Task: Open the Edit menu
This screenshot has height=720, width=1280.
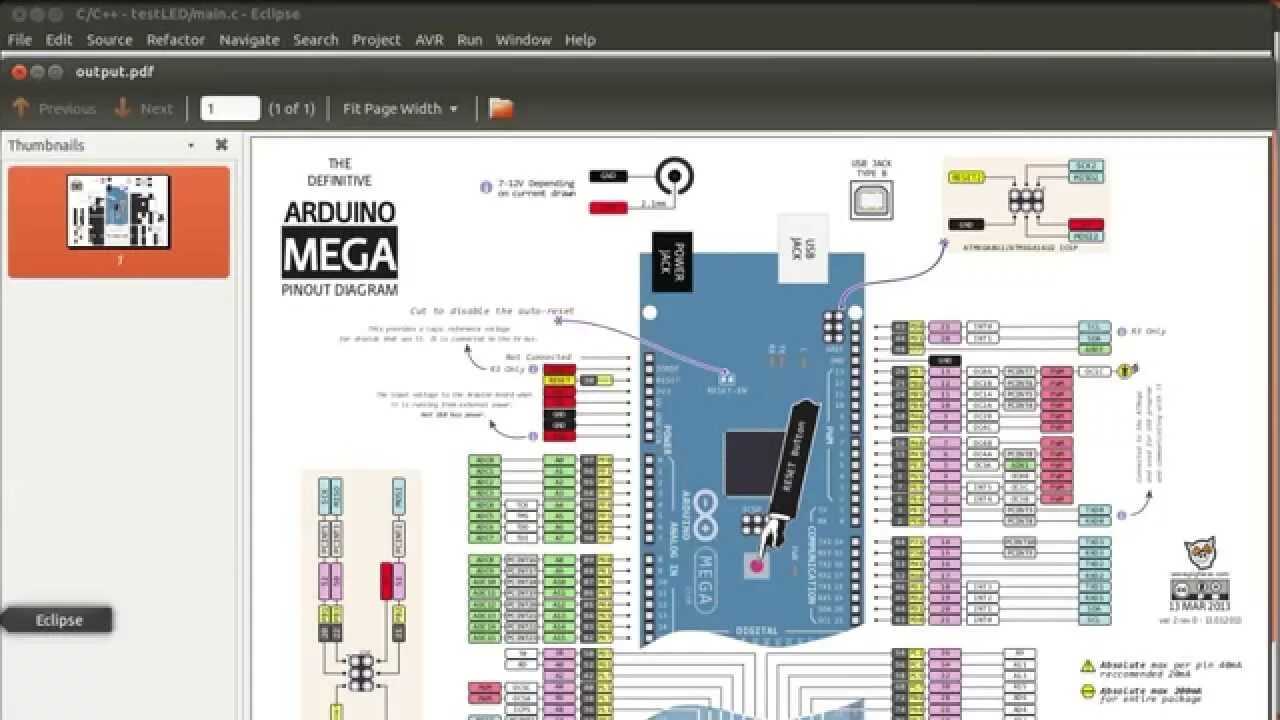Action: 59,40
